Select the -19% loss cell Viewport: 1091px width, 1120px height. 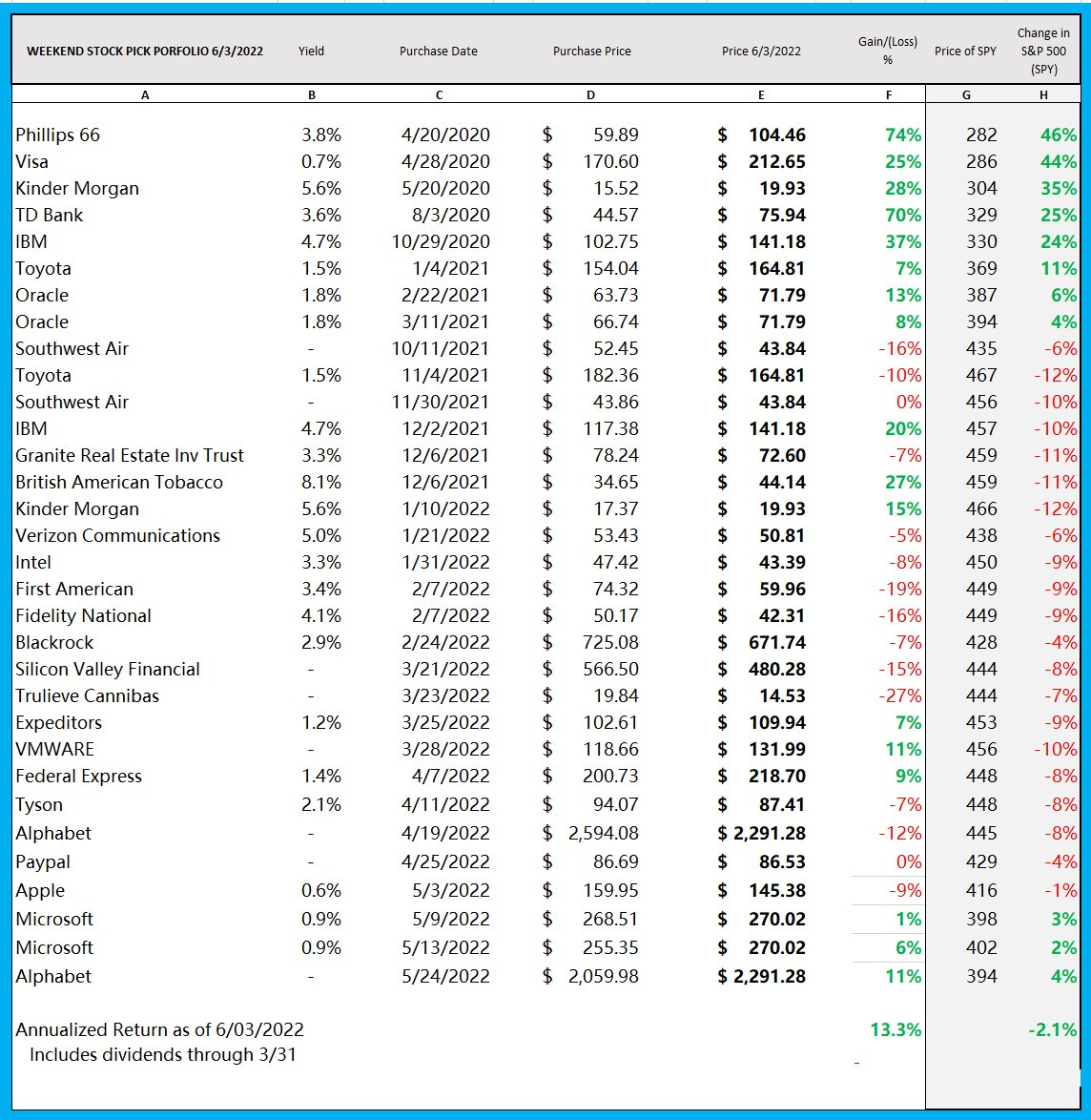click(900, 590)
